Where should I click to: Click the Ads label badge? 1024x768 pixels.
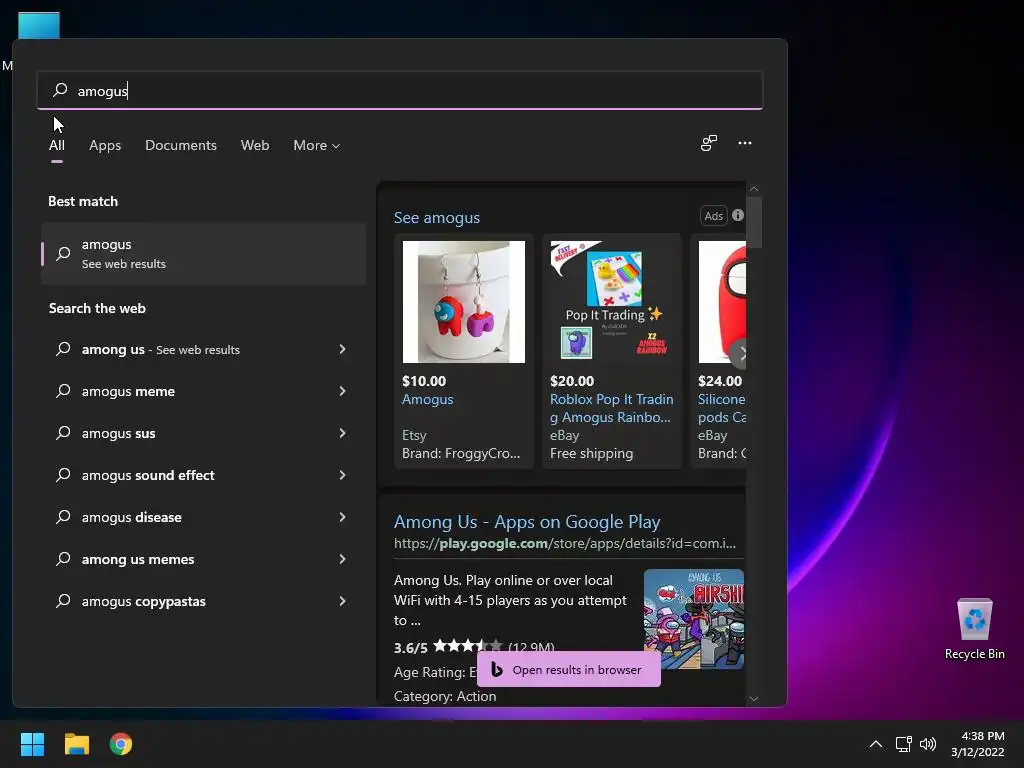click(713, 216)
